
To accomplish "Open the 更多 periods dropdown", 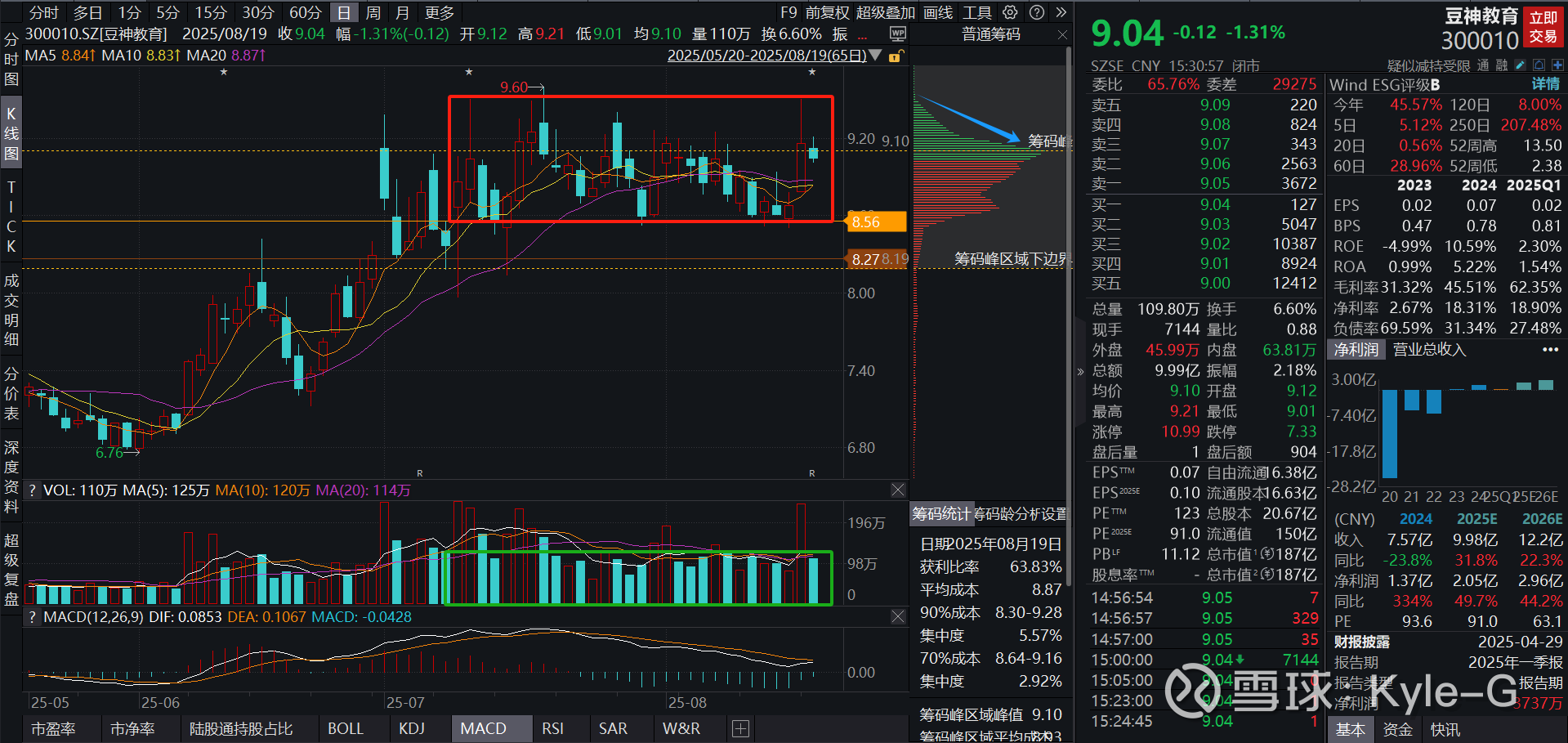I will [x=440, y=12].
